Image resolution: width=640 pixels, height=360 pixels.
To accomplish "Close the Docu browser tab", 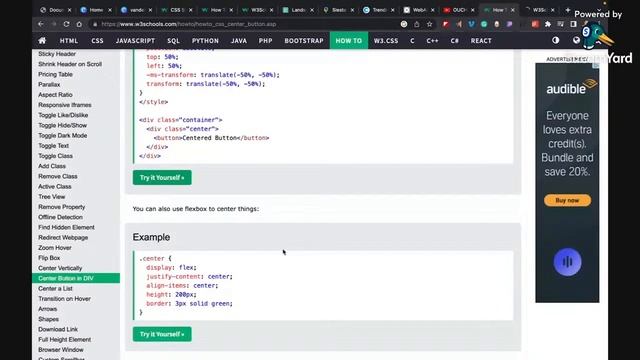I will (x=69, y=10).
